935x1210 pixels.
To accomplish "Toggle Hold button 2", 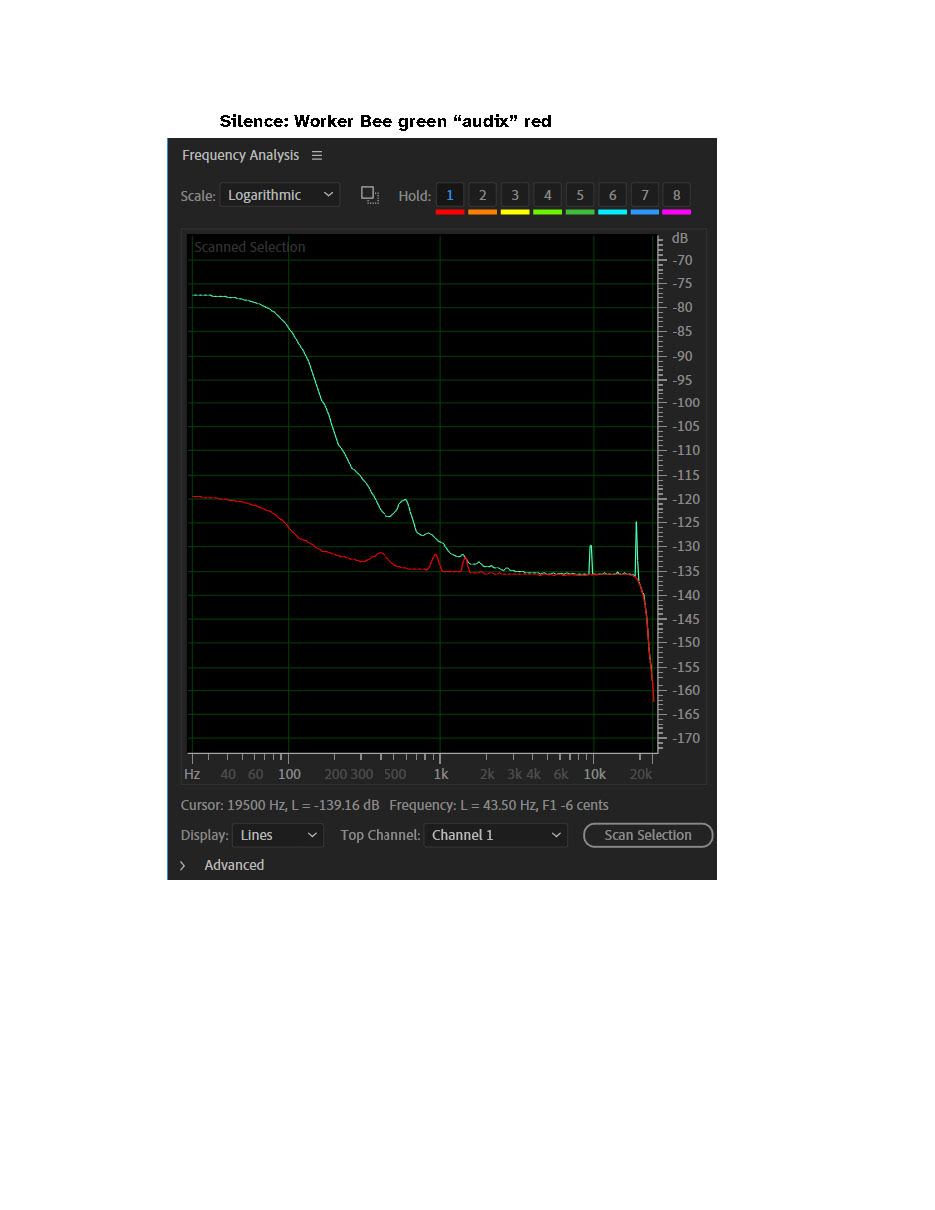I will 482,195.
